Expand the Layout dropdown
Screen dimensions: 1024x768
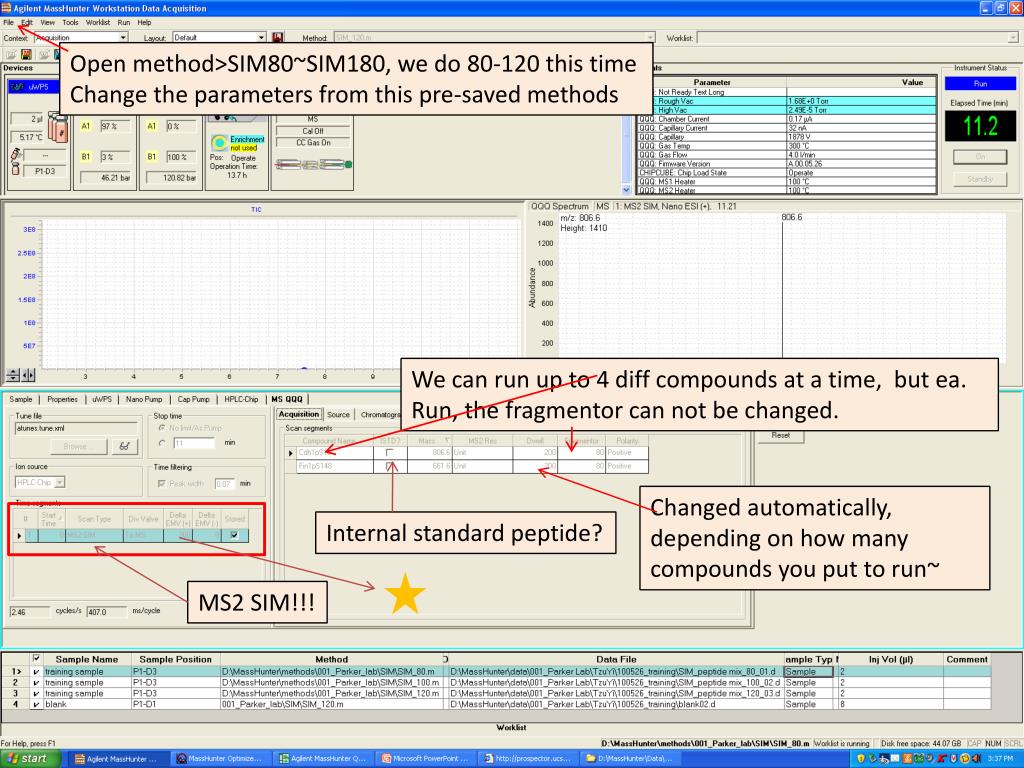[262, 37]
